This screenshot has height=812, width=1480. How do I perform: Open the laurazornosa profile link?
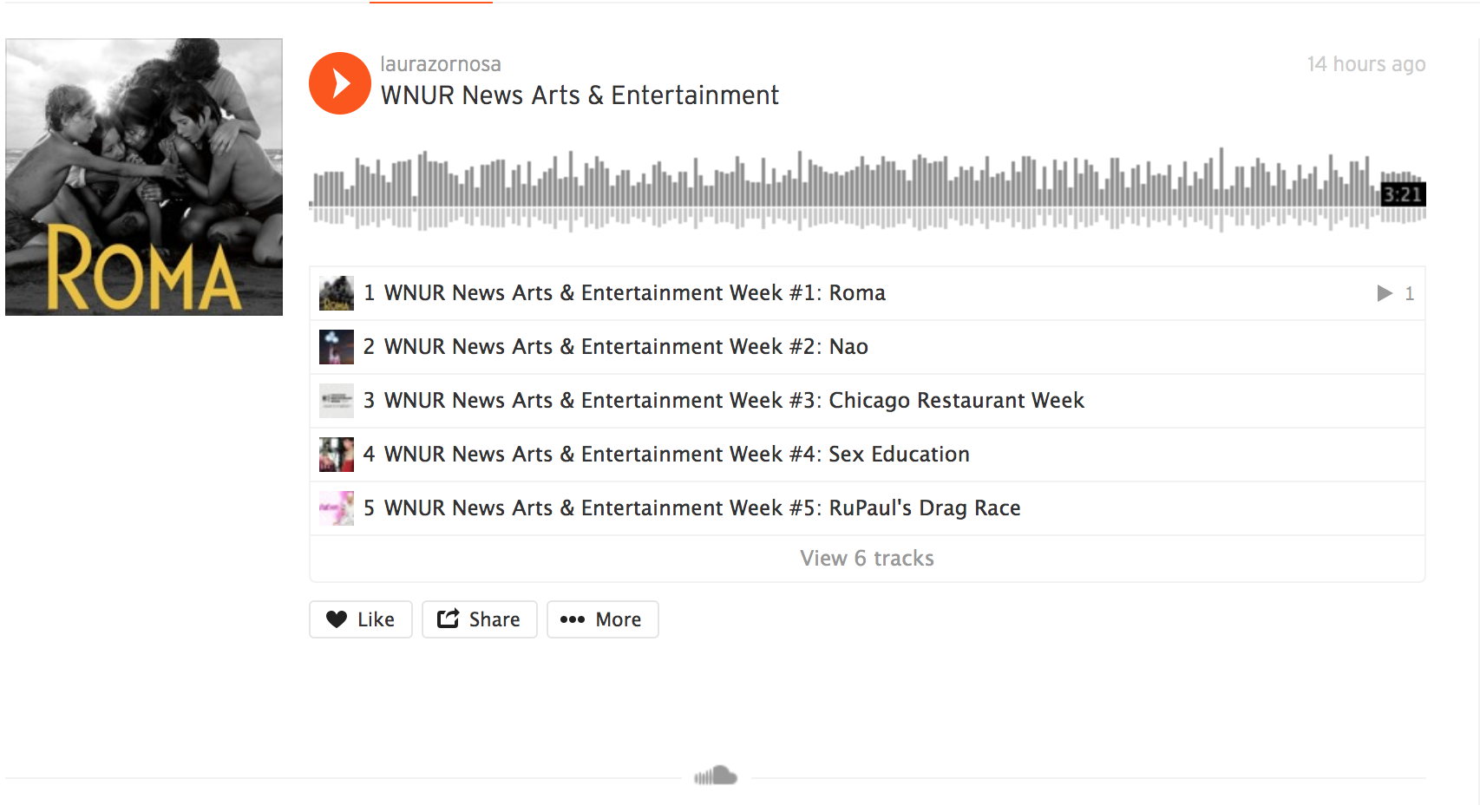(x=441, y=64)
